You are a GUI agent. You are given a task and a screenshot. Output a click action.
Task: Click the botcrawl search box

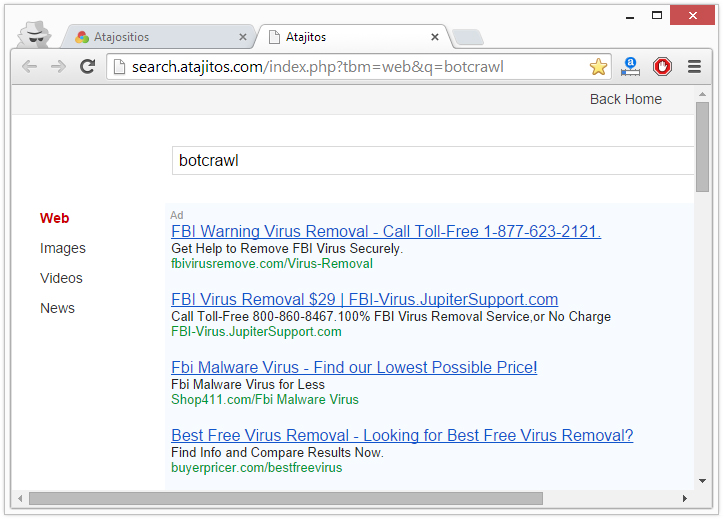pyautogui.click(x=433, y=161)
